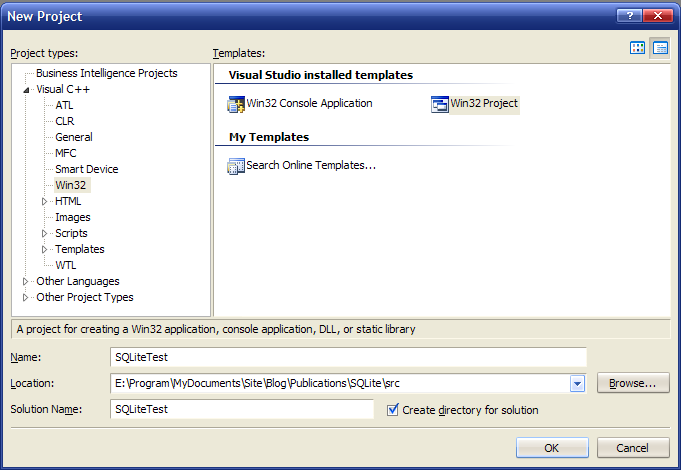Select the Win32 project type
The width and height of the screenshot is (681, 470).
click(71, 185)
